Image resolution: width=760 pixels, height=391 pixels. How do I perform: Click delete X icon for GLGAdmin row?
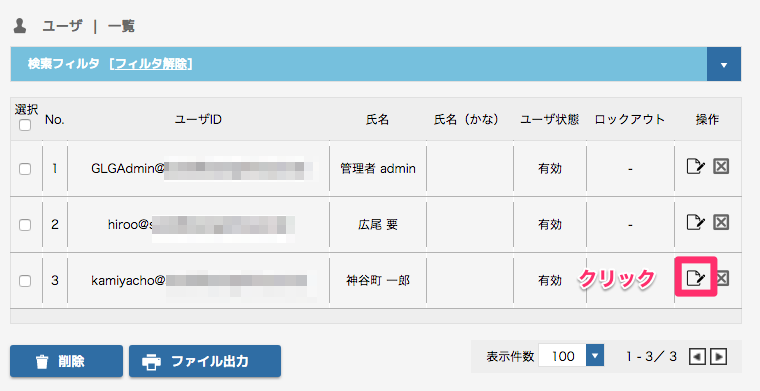tap(721, 166)
